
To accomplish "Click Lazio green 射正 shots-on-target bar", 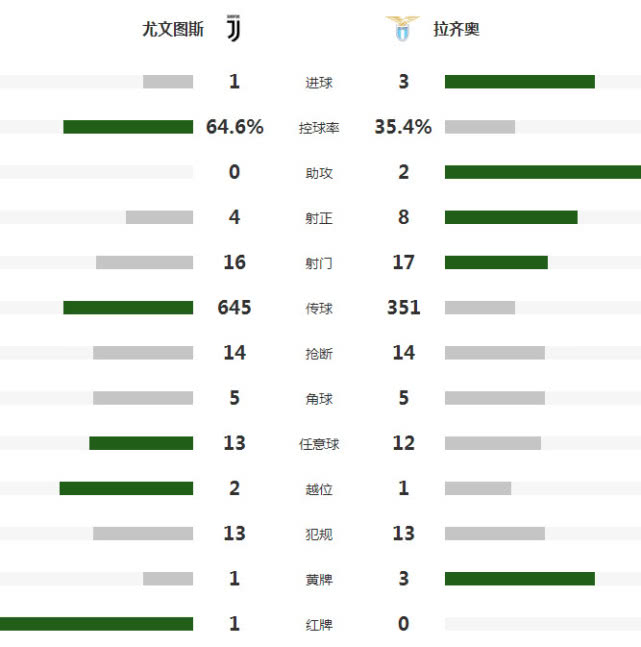I will tap(511, 217).
